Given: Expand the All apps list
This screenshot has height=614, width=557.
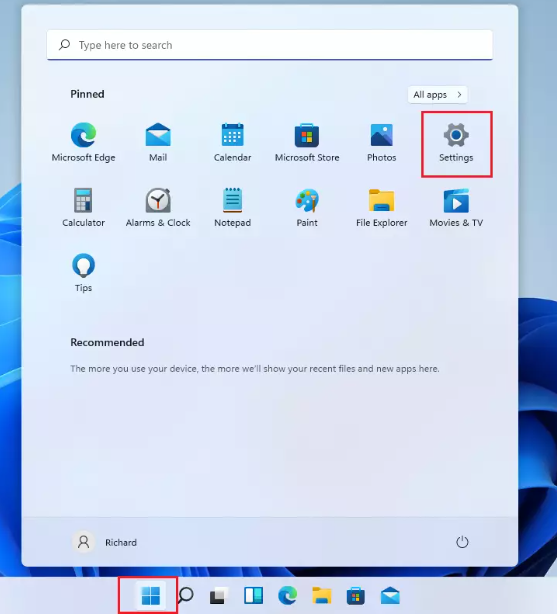Looking at the screenshot, I should [438, 95].
